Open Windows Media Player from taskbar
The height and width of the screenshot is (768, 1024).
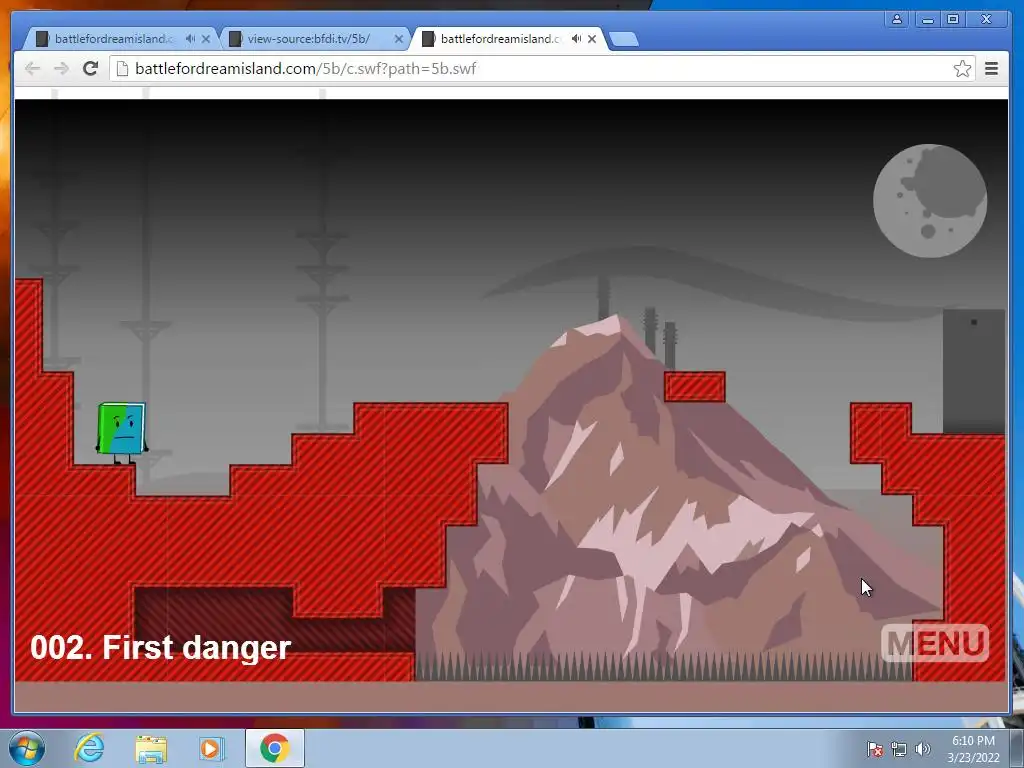211,749
